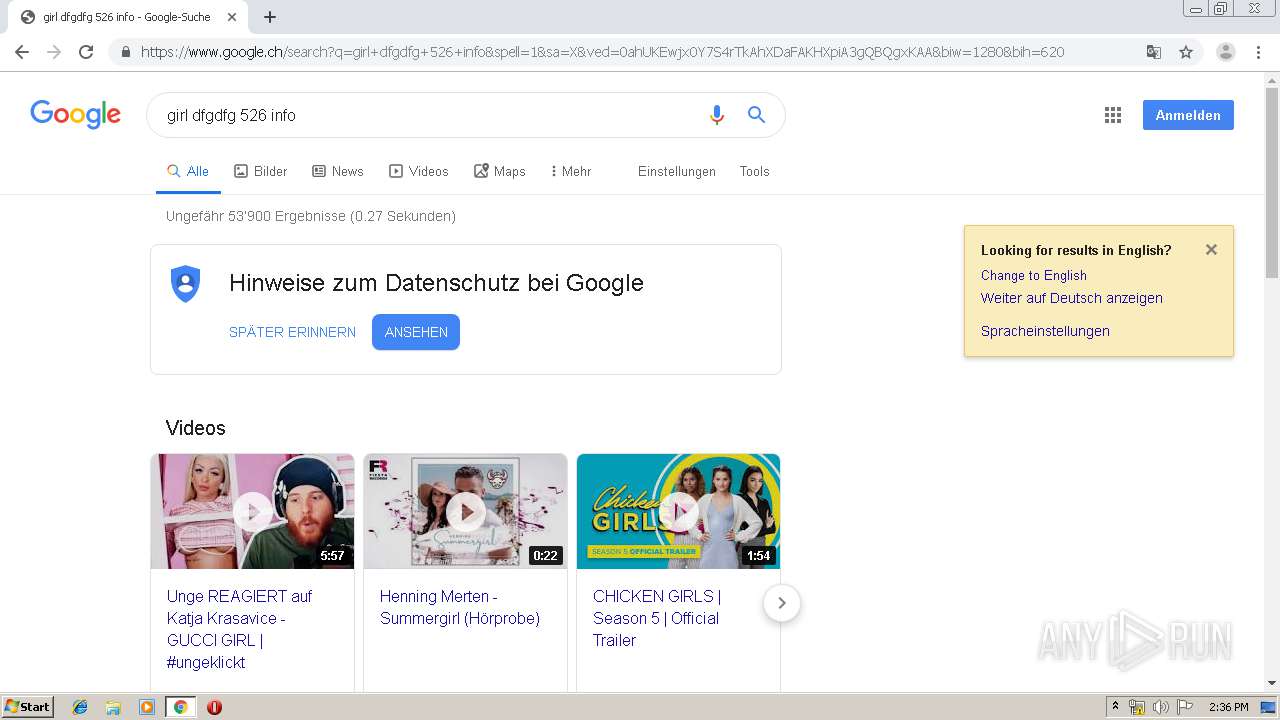Click SPÄTER ERINNERN
This screenshot has width=1280, height=720.
292,332
